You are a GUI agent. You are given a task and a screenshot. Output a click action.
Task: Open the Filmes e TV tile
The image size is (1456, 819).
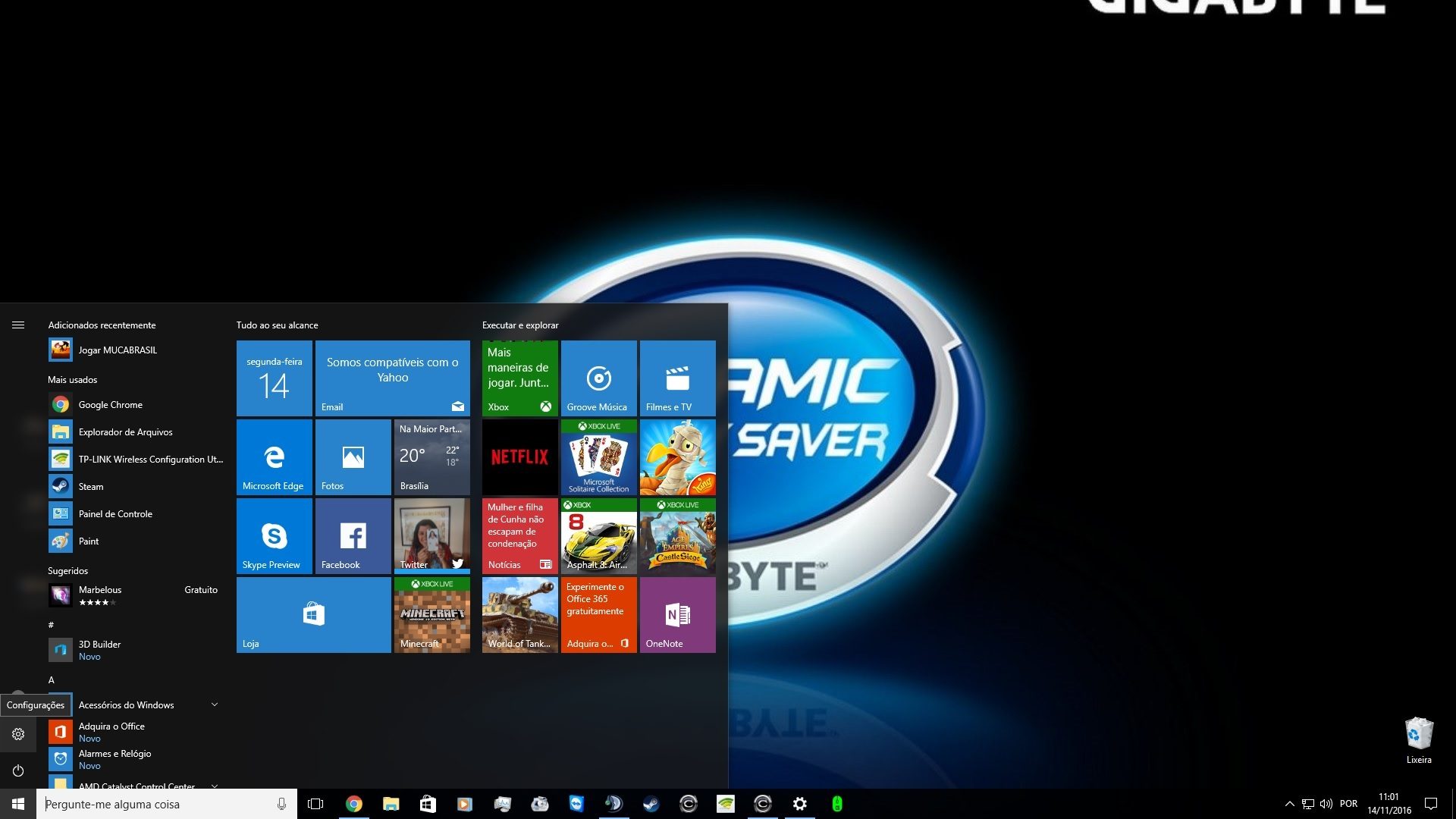[678, 378]
